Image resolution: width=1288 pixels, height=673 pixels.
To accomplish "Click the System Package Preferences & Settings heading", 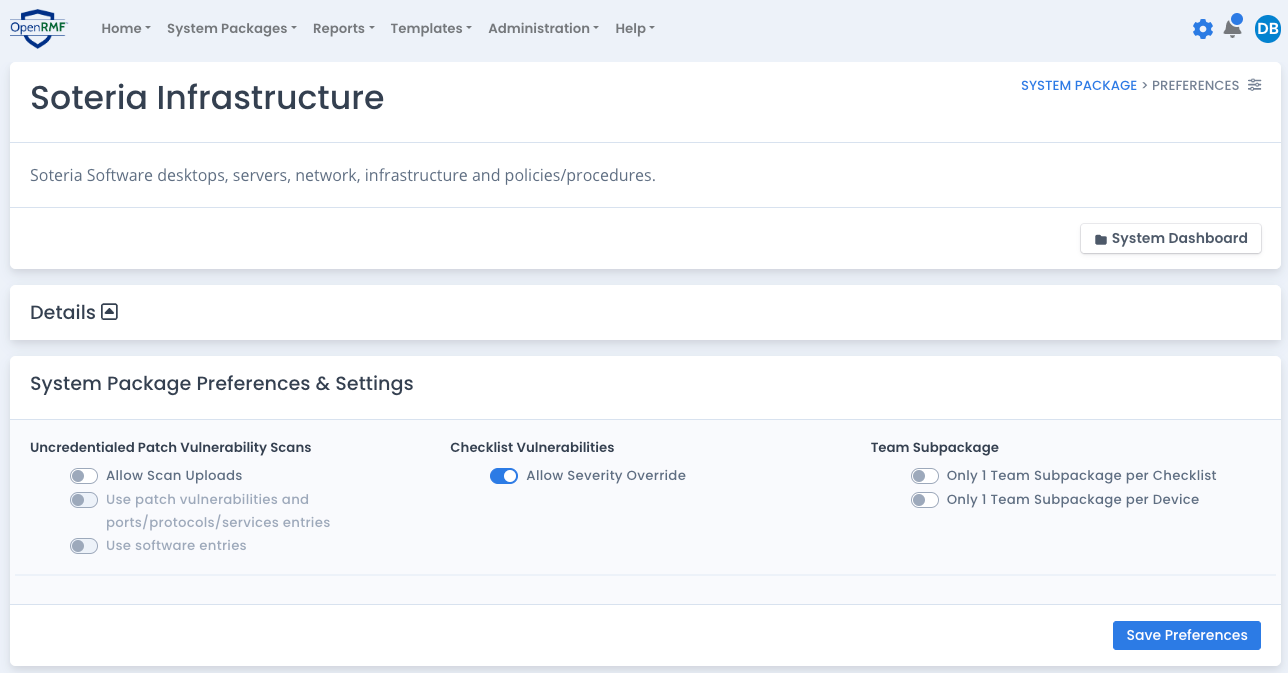I will pos(222,383).
